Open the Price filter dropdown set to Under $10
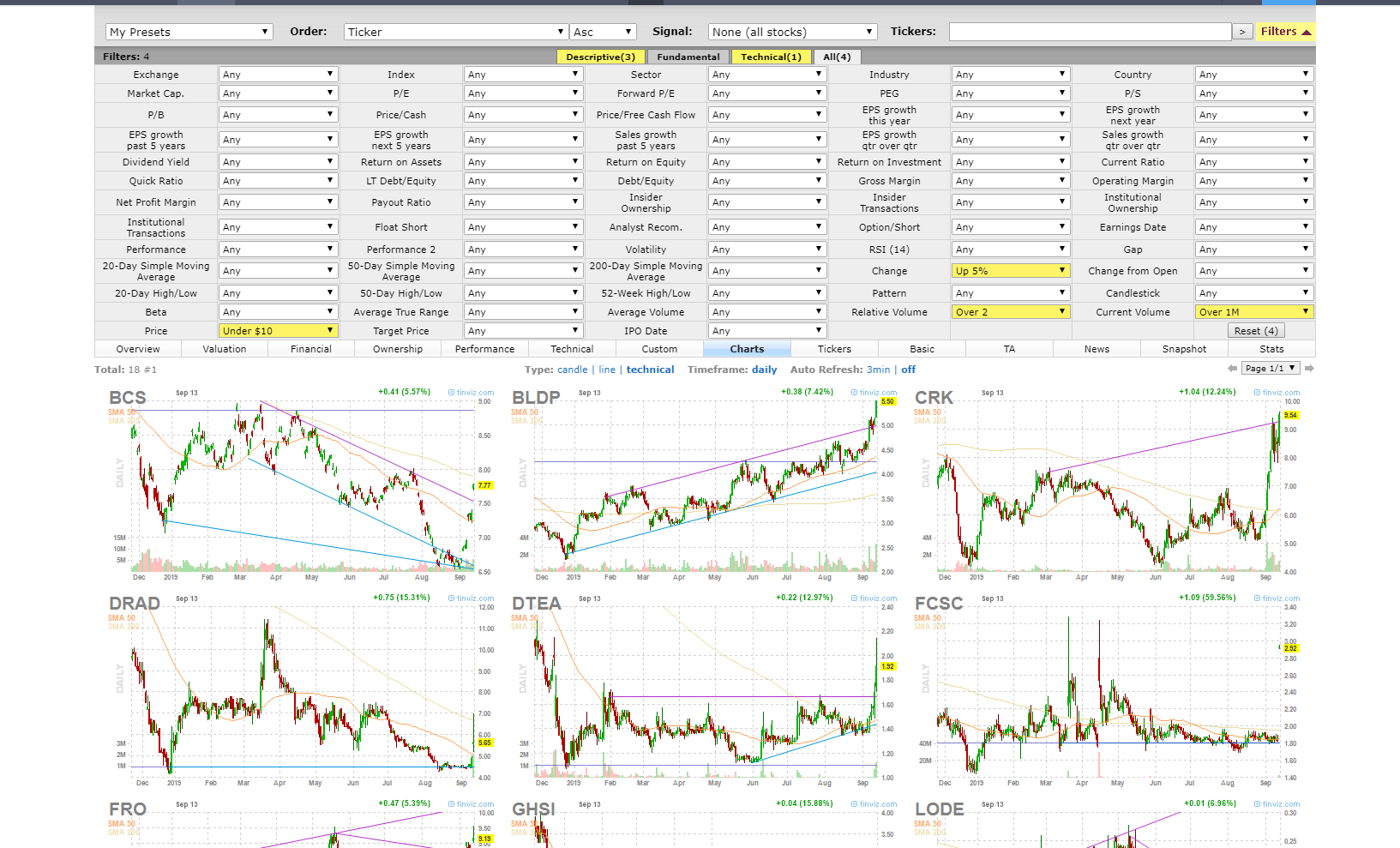This screenshot has width=1400, height=848. pyautogui.click(x=279, y=331)
